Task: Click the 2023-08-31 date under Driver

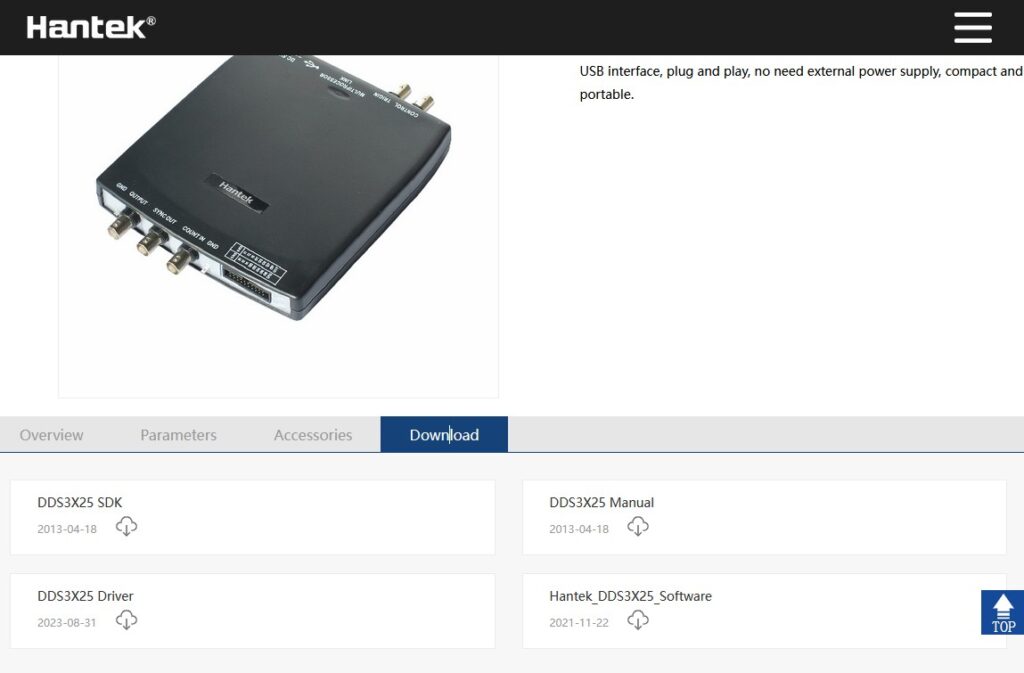Action: pos(69,623)
